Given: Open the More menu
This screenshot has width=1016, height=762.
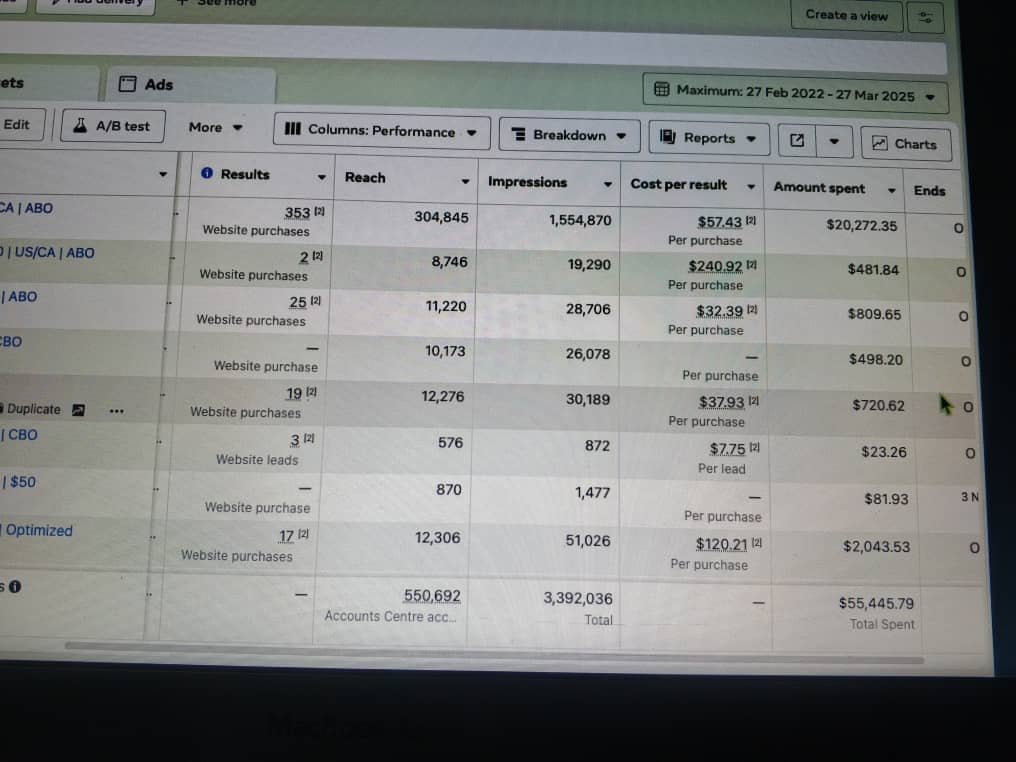Looking at the screenshot, I should click(x=215, y=128).
